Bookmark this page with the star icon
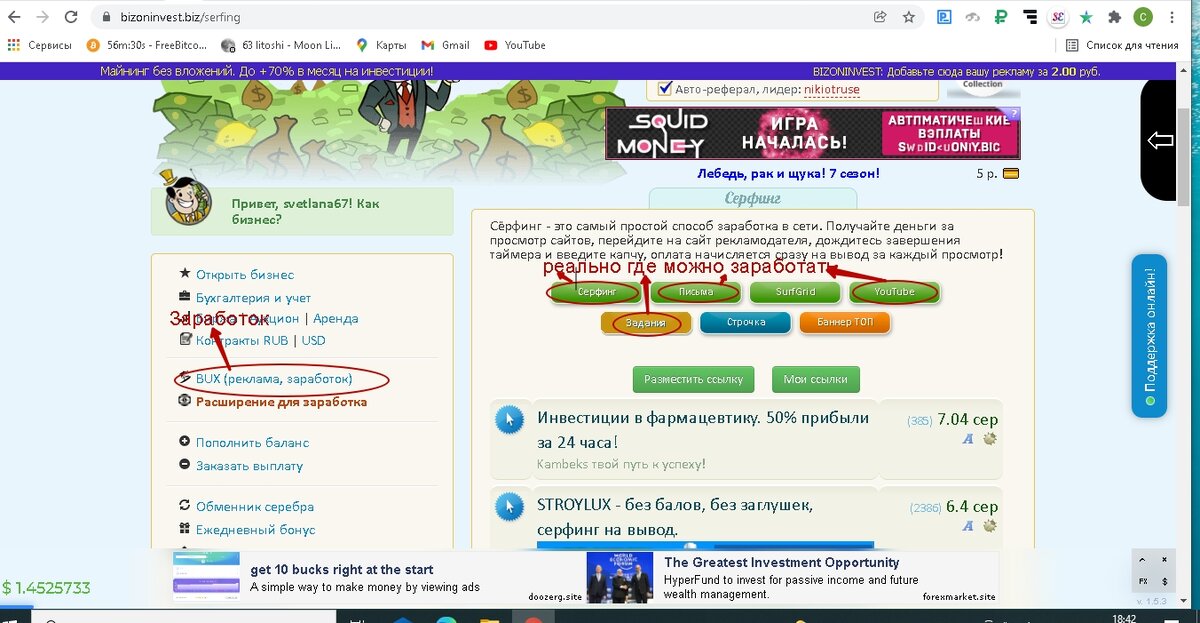1200x623 pixels. [908, 17]
